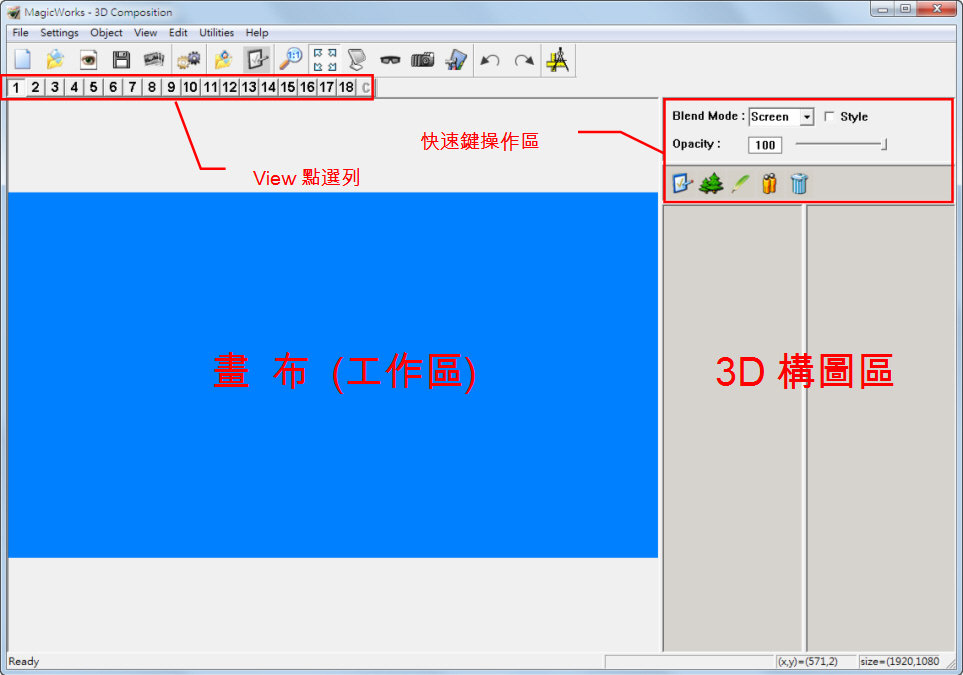
Task: Open the gears settings icon
Action: coord(188,59)
